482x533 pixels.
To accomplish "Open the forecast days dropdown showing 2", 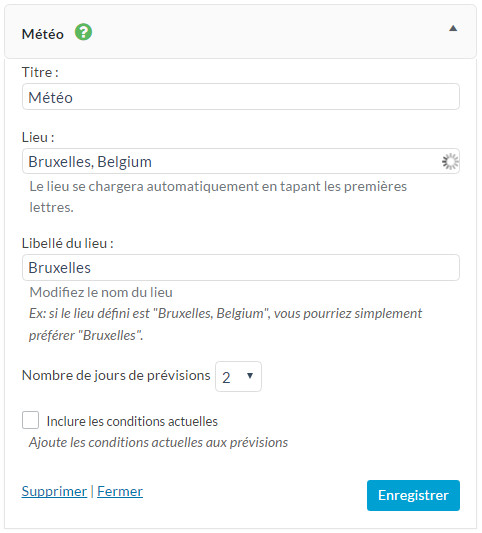I will (x=238, y=376).
